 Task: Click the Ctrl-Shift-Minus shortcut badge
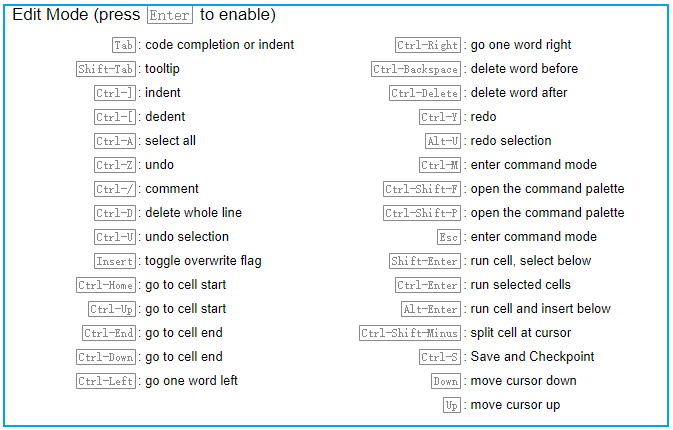[x=410, y=333]
